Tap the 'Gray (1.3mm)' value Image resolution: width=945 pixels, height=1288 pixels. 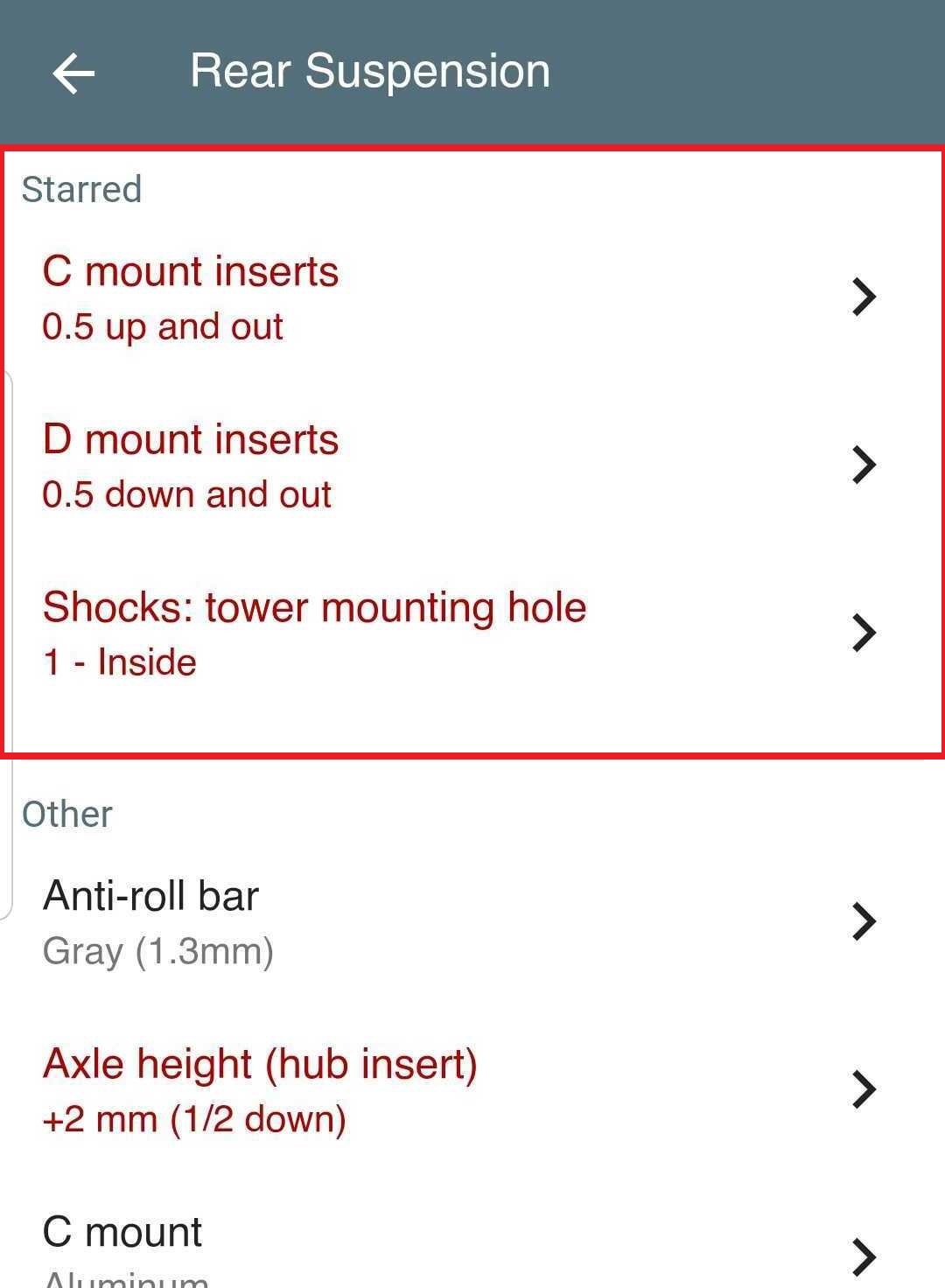click(x=158, y=951)
